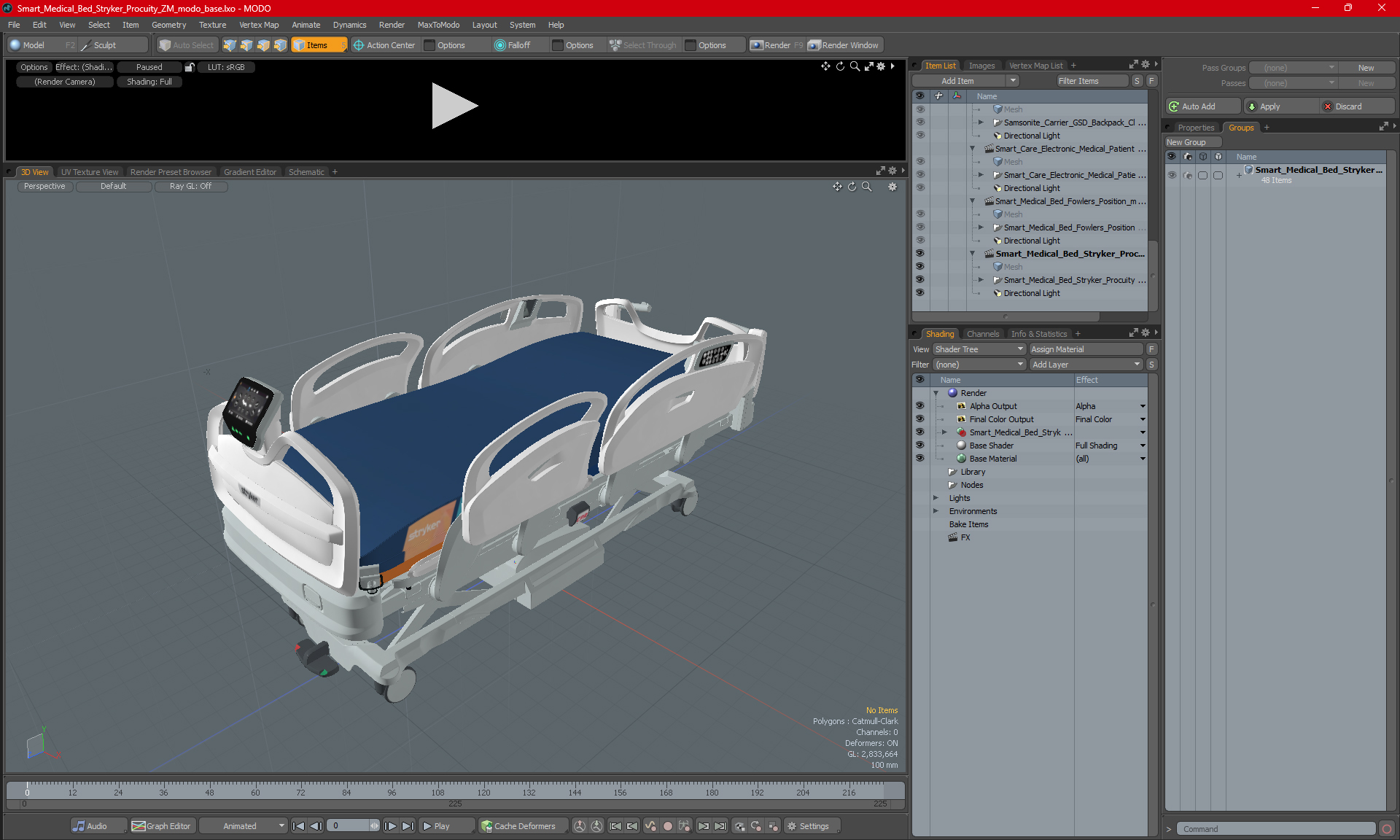Step to previous frame
Screen dimensions: 1400x840
click(x=316, y=826)
